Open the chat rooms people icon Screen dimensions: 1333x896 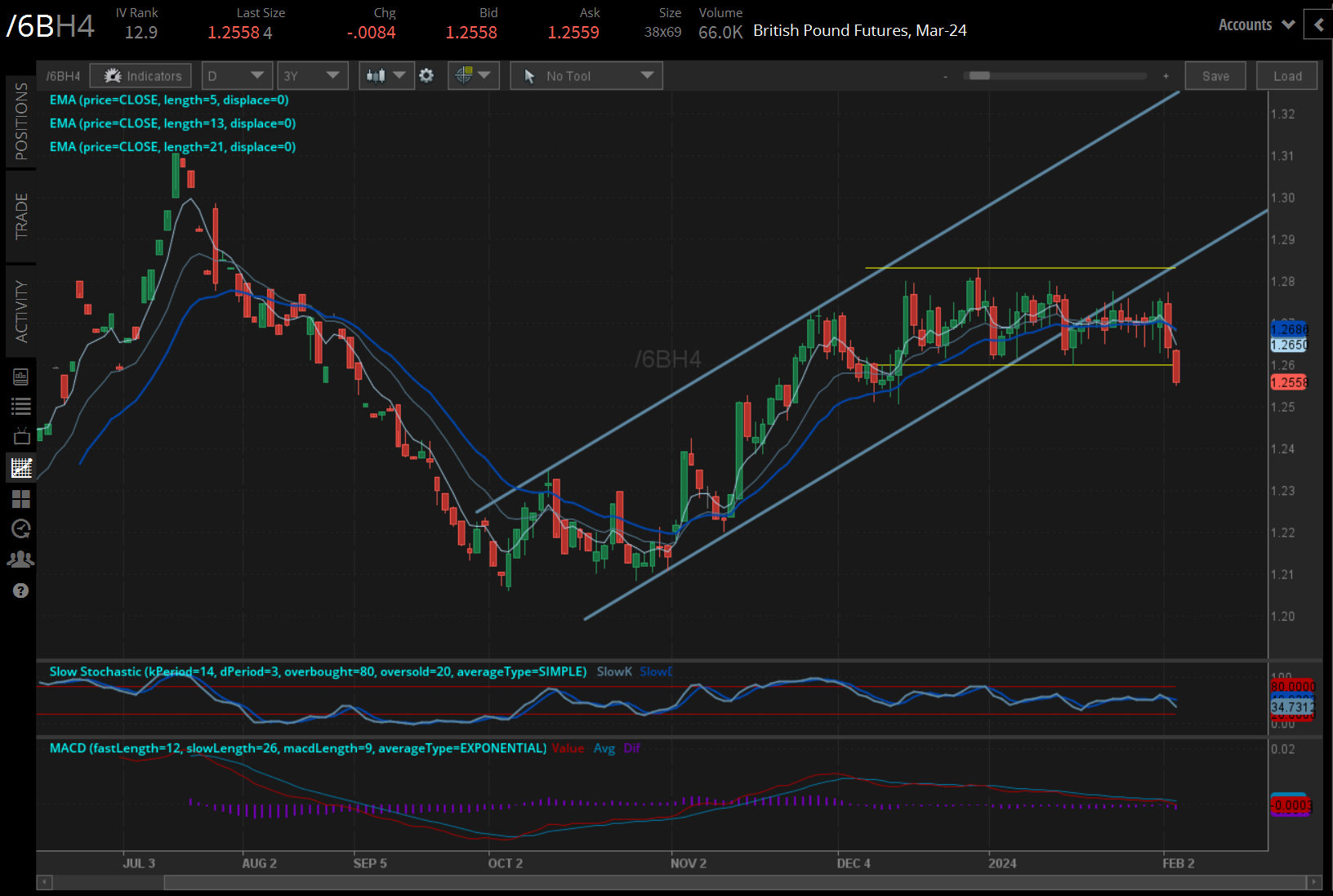[x=21, y=558]
